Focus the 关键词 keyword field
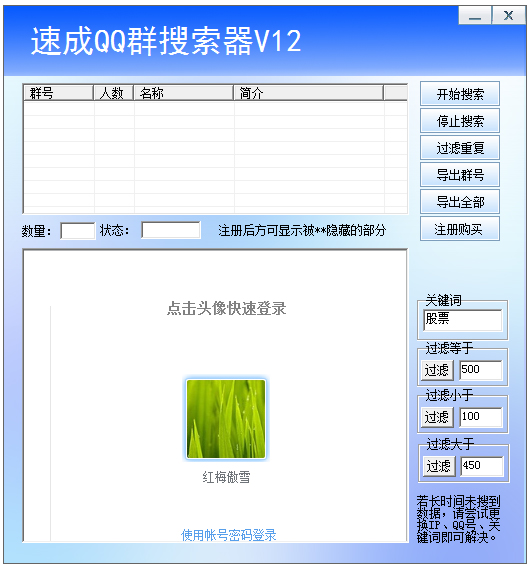The image size is (531, 566). pyautogui.click(x=462, y=320)
